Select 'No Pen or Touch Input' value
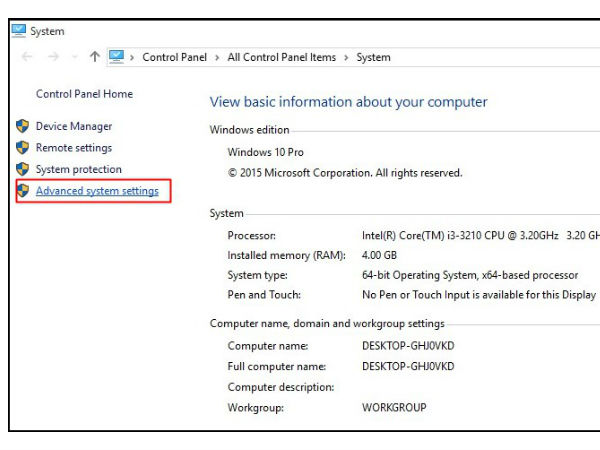The height and width of the screenshot is (450, 600). coord(479,295)
